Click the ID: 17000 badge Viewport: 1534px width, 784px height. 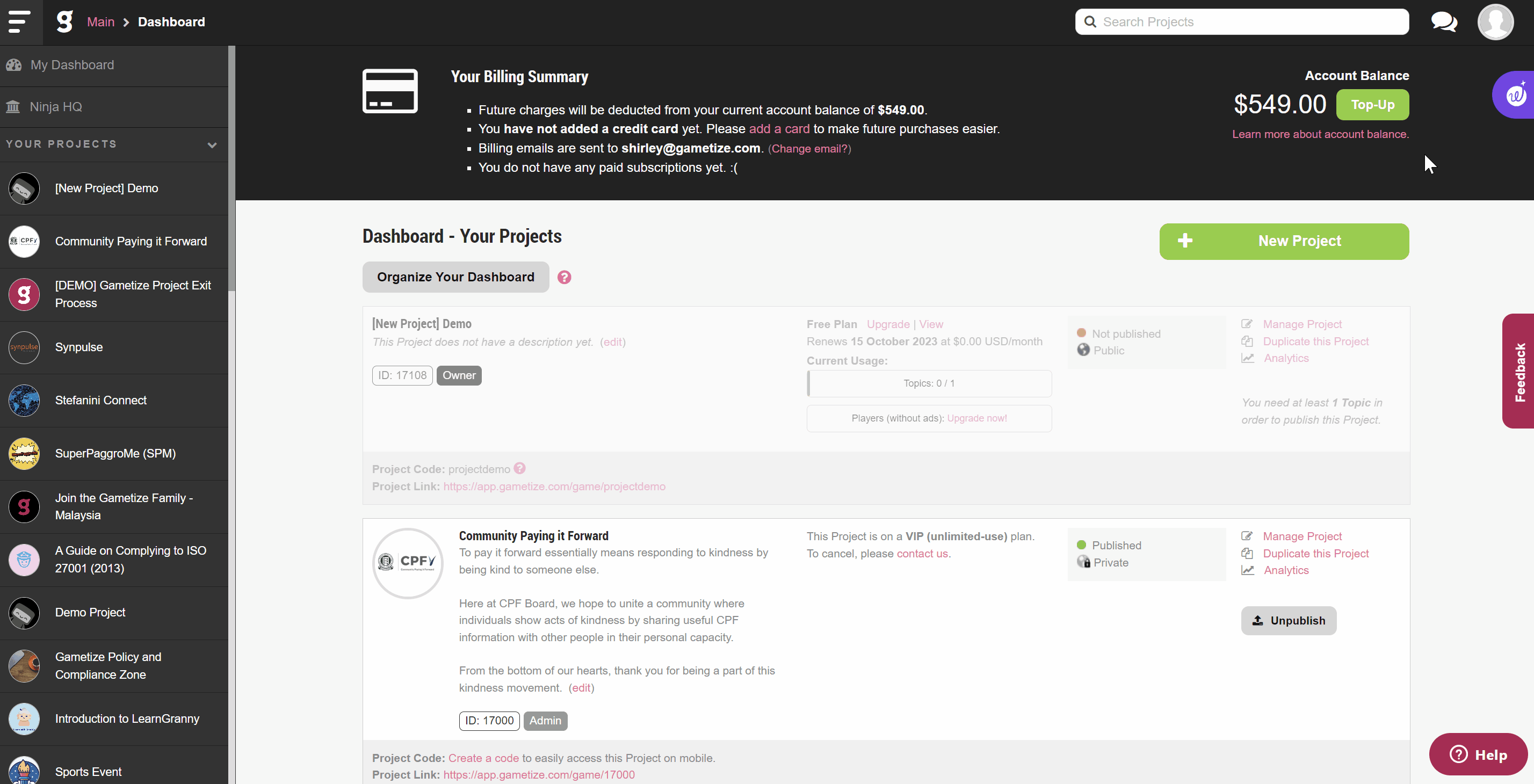pos(489,722)
